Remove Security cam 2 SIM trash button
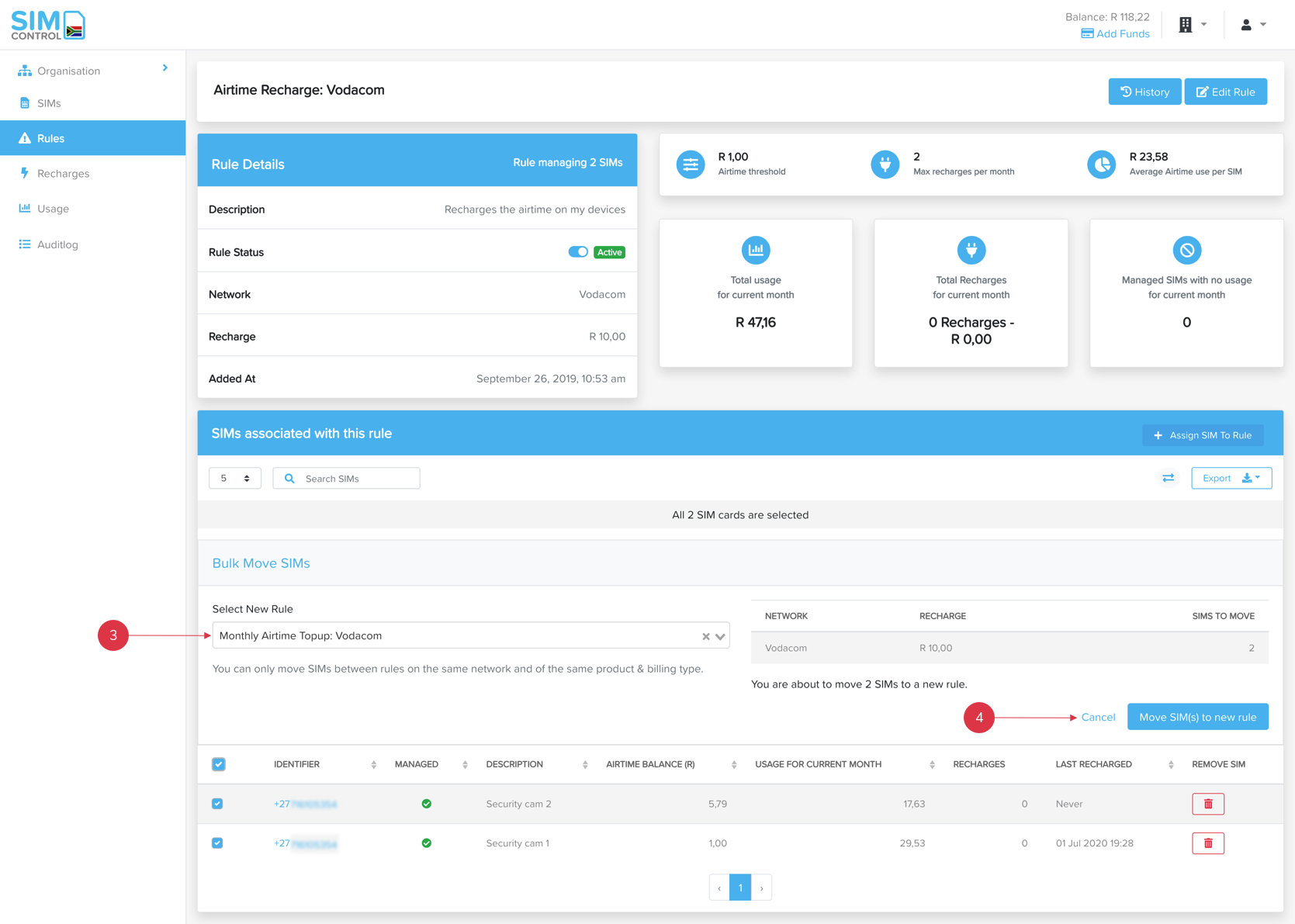 1208,804
